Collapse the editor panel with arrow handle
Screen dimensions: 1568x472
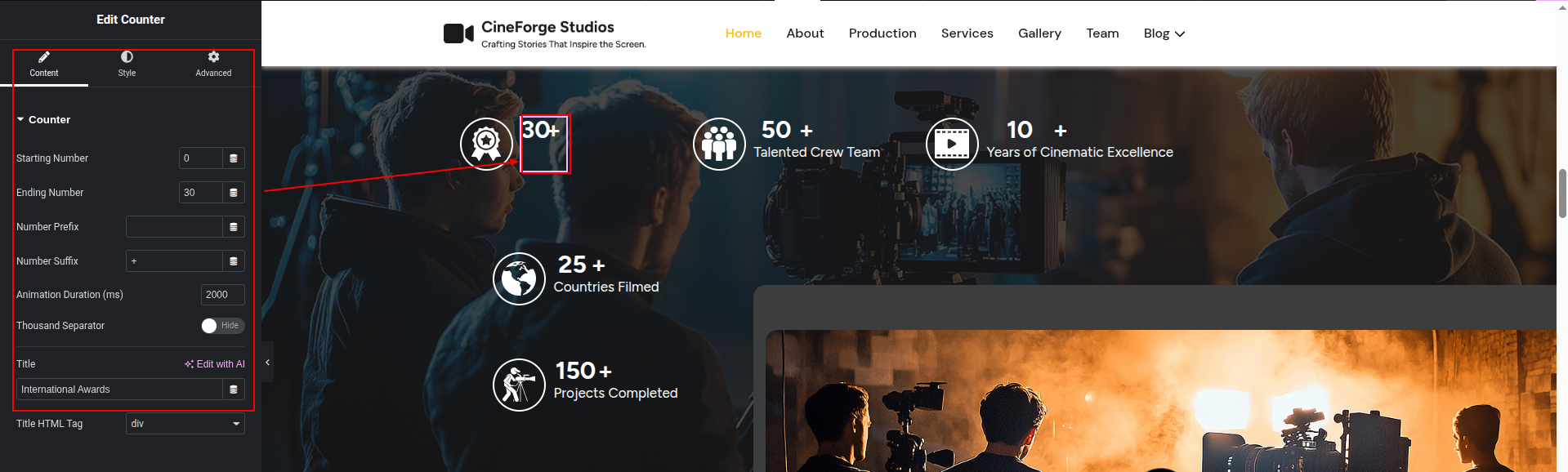[267, 363]
